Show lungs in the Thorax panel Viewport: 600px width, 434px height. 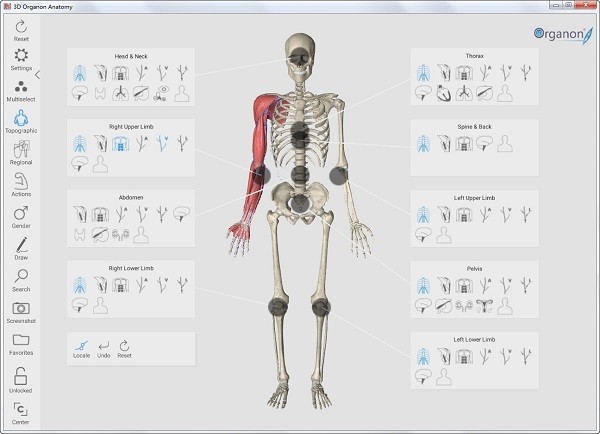(x=464, y=93)
